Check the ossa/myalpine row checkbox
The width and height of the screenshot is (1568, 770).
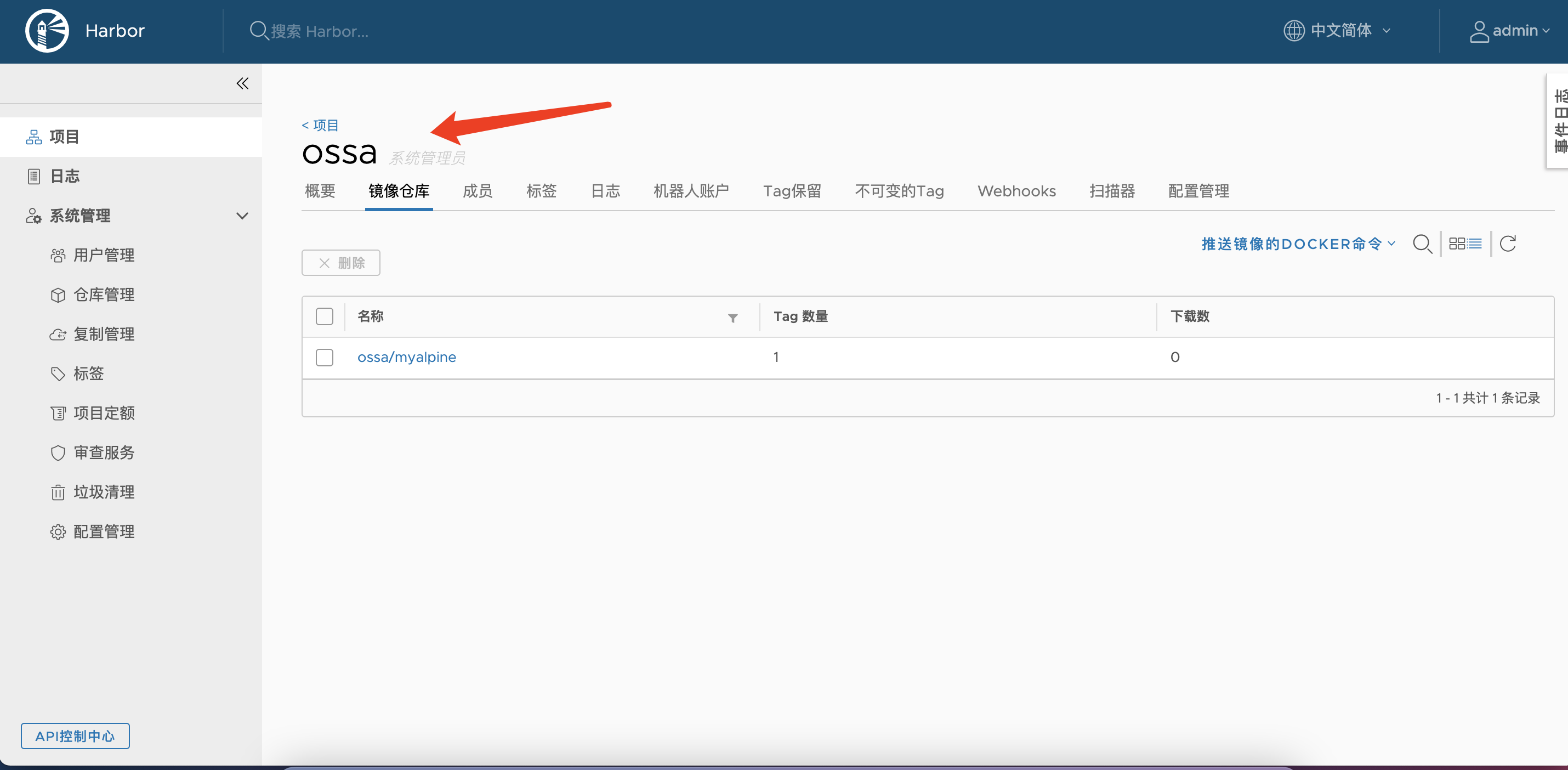(x=325, y=358)
